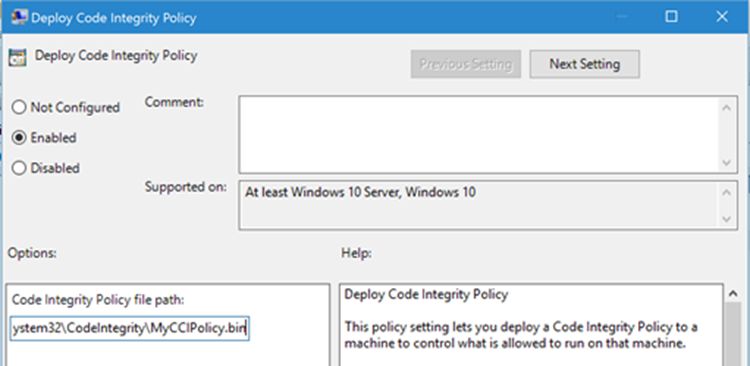Close the Deploy Code Integrity Policy dialog
The height and width of the screenshot is (366, 750).
point(722,17)
